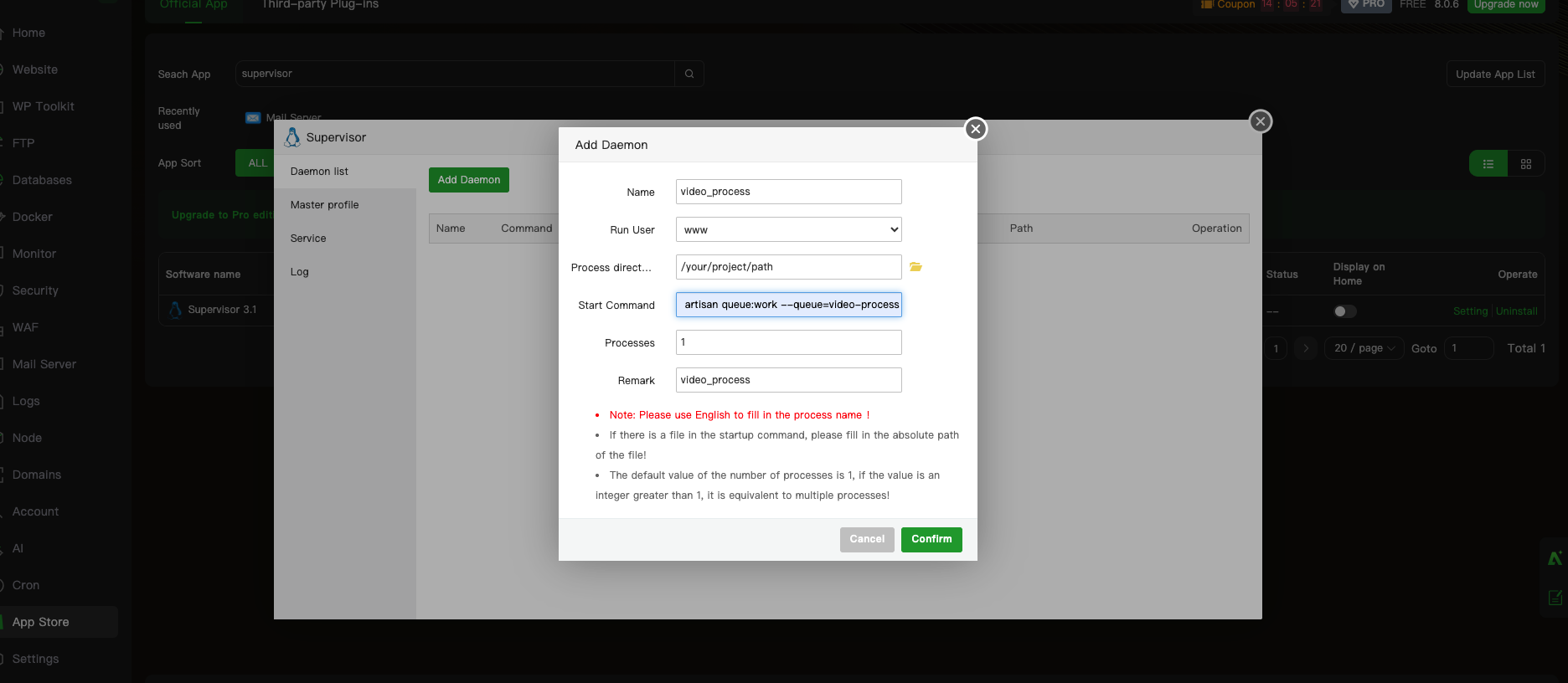Confirm adding the daemon
Image resolution: width=1568 pixels, height=683 pixels.
(931, 539)
